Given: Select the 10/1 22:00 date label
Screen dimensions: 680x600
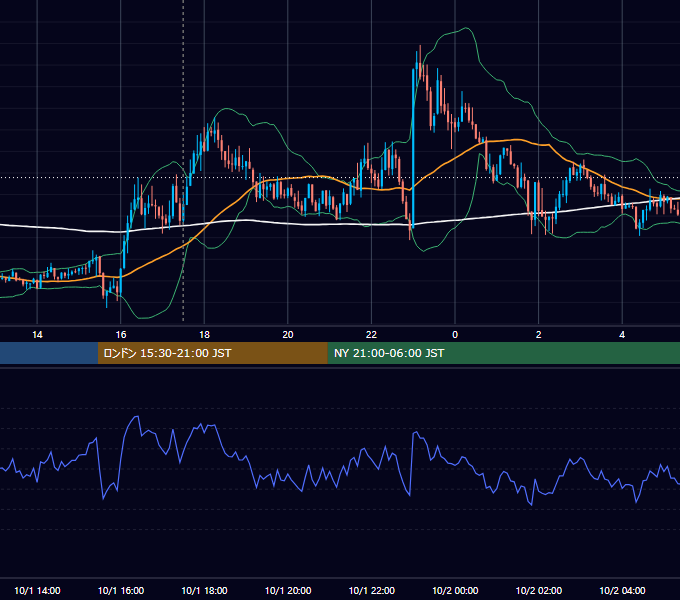Looking at the screenshot, I should click(372, 590).
